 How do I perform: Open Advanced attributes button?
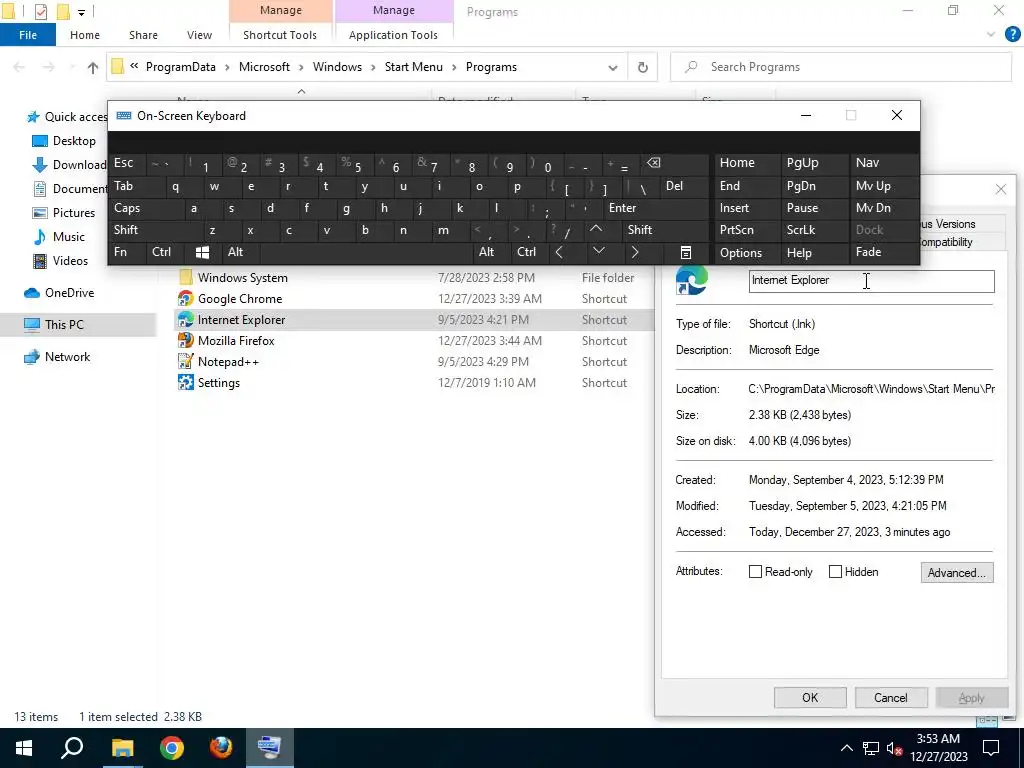(957, 573)
